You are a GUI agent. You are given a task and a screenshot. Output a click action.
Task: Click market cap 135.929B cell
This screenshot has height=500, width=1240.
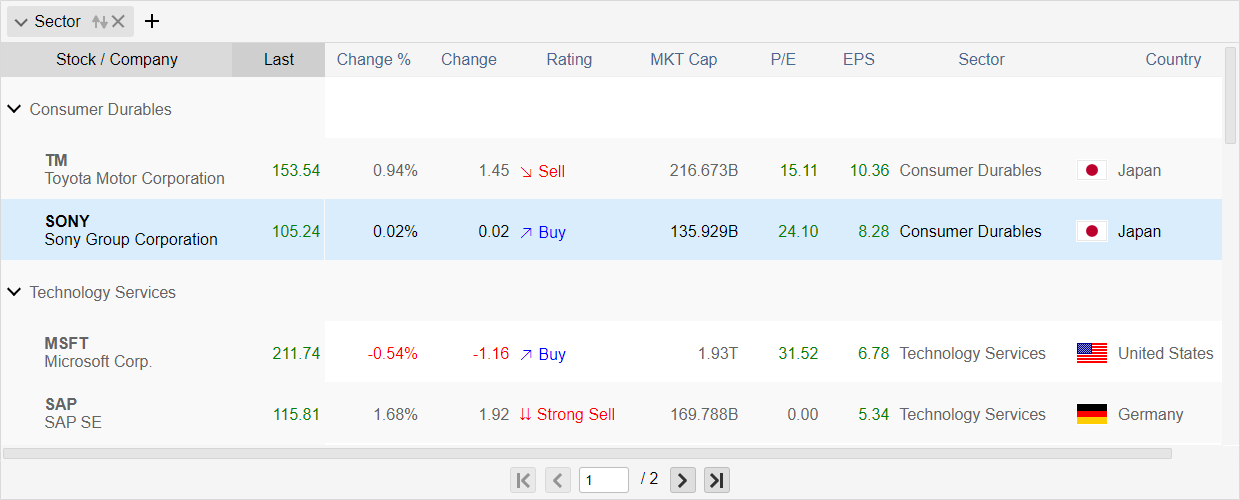click(x=704, y=231)
